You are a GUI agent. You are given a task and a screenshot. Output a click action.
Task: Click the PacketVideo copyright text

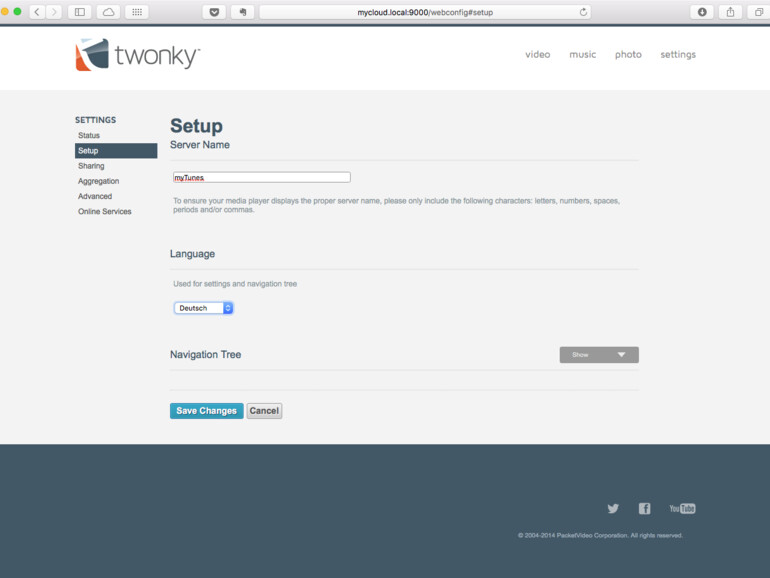point(600,535)
